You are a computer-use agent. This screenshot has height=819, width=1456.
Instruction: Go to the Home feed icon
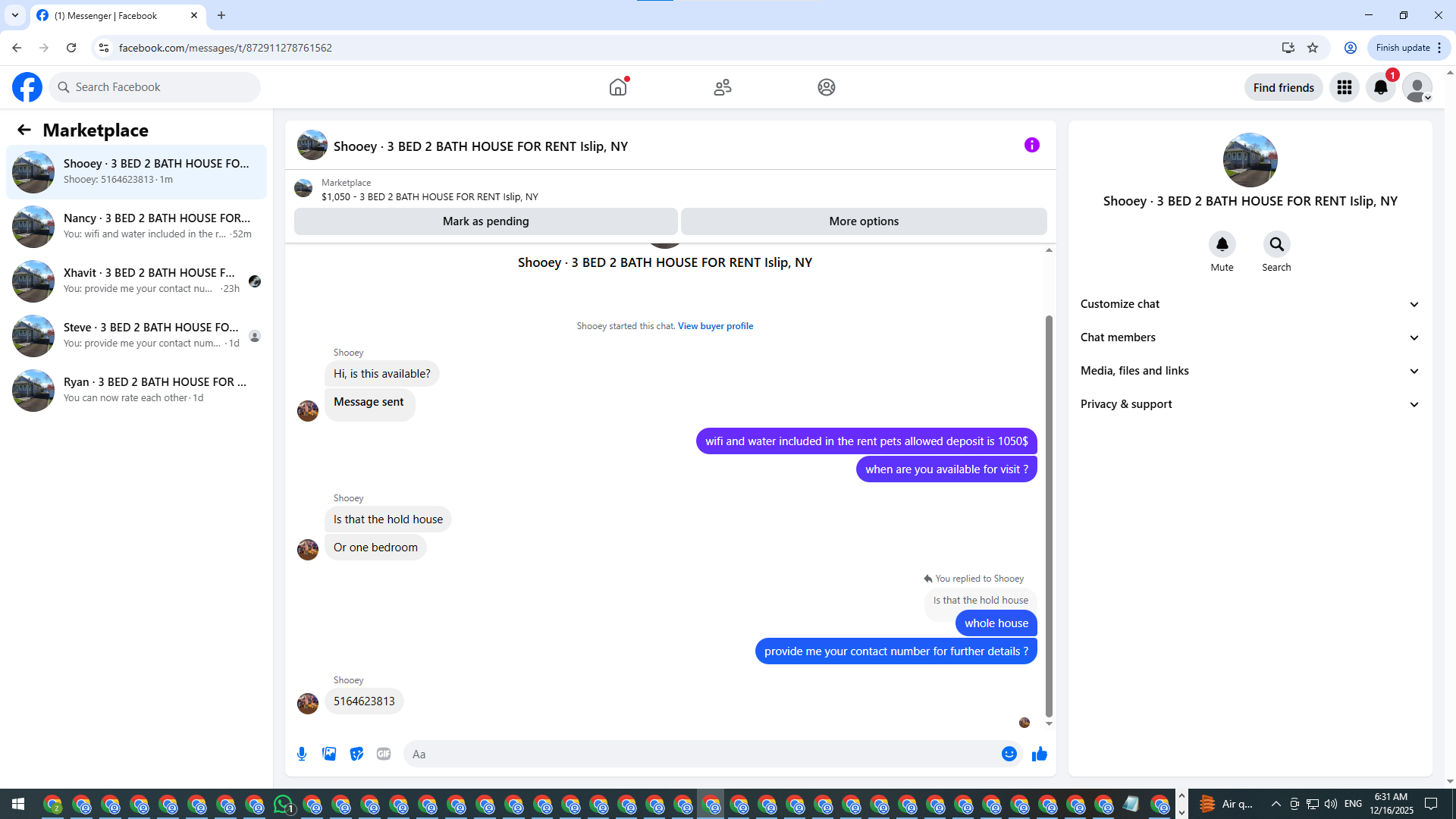pos(618,87)
